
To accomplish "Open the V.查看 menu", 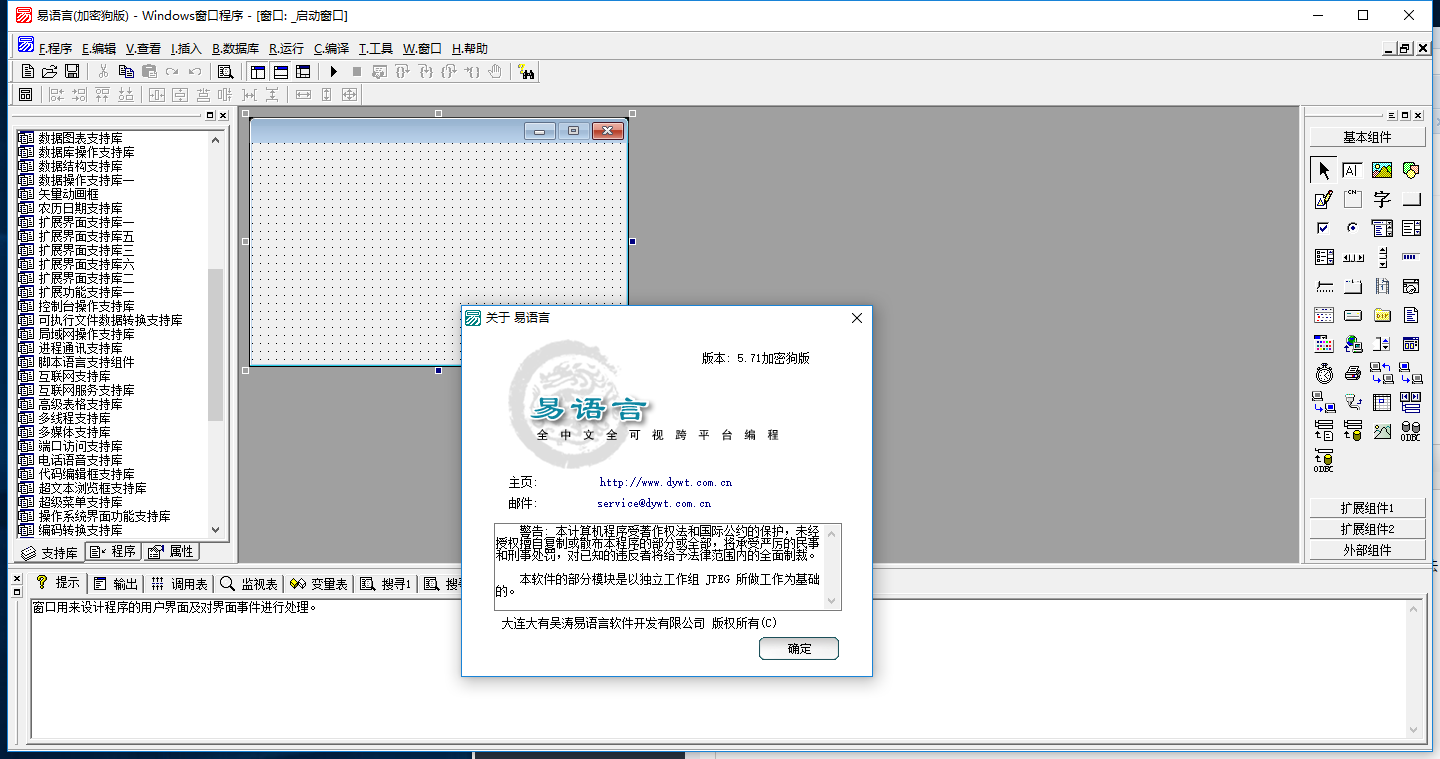I will tap(143, 48).
